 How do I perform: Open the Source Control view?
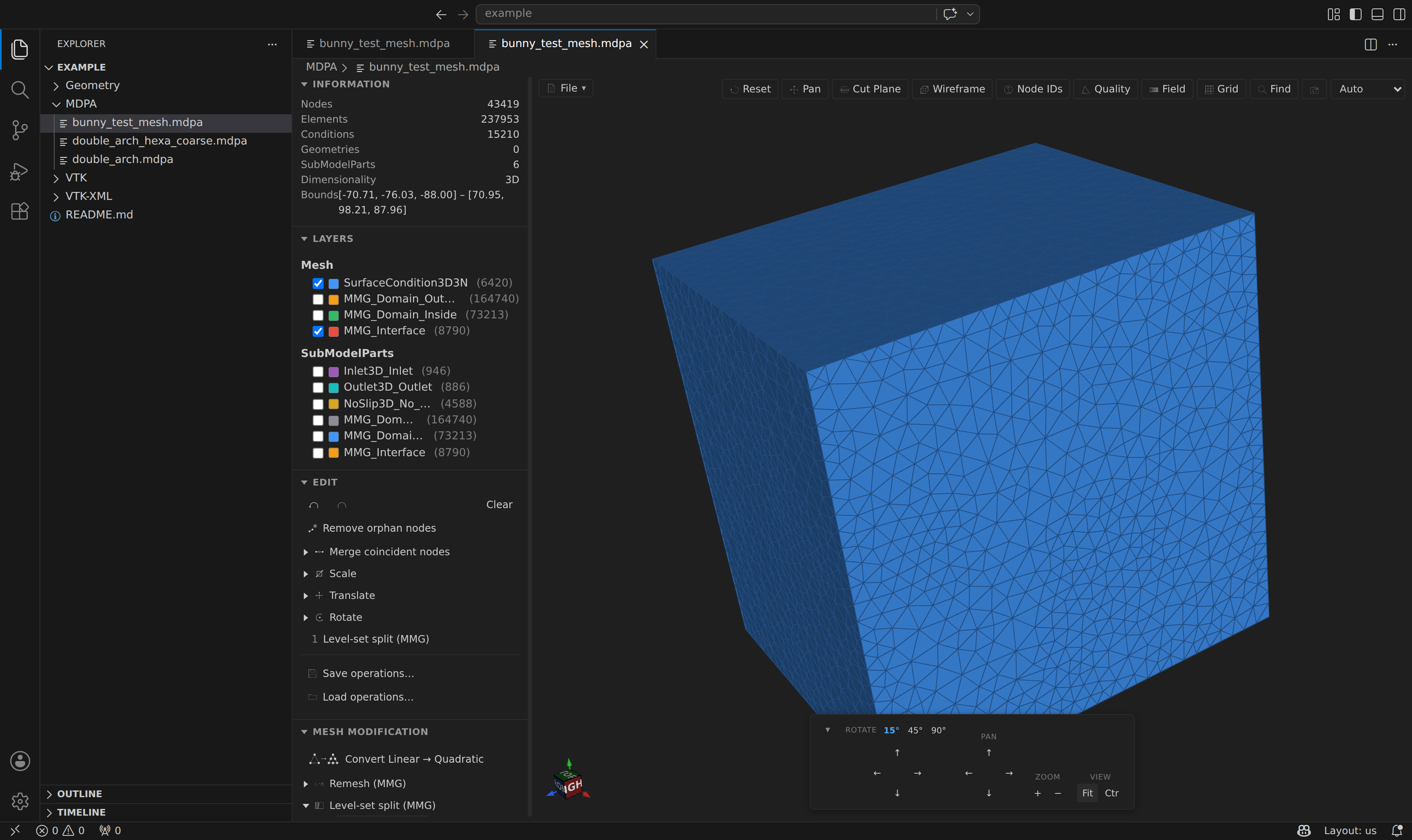point(20,130)
